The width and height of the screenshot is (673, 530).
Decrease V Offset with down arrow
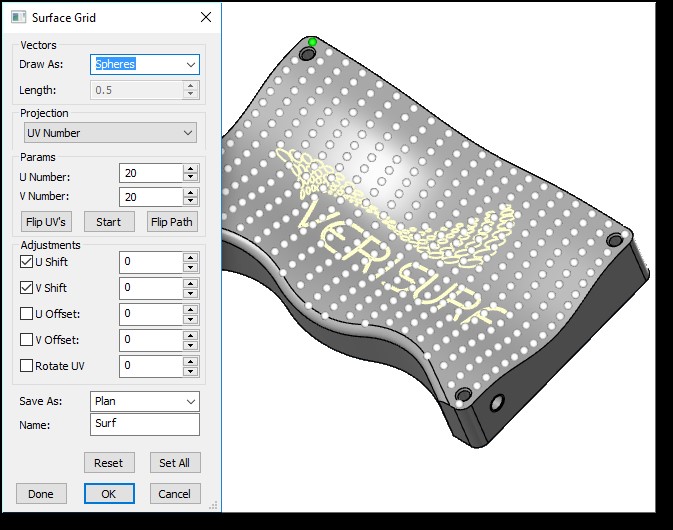click(x=191, y=345)
